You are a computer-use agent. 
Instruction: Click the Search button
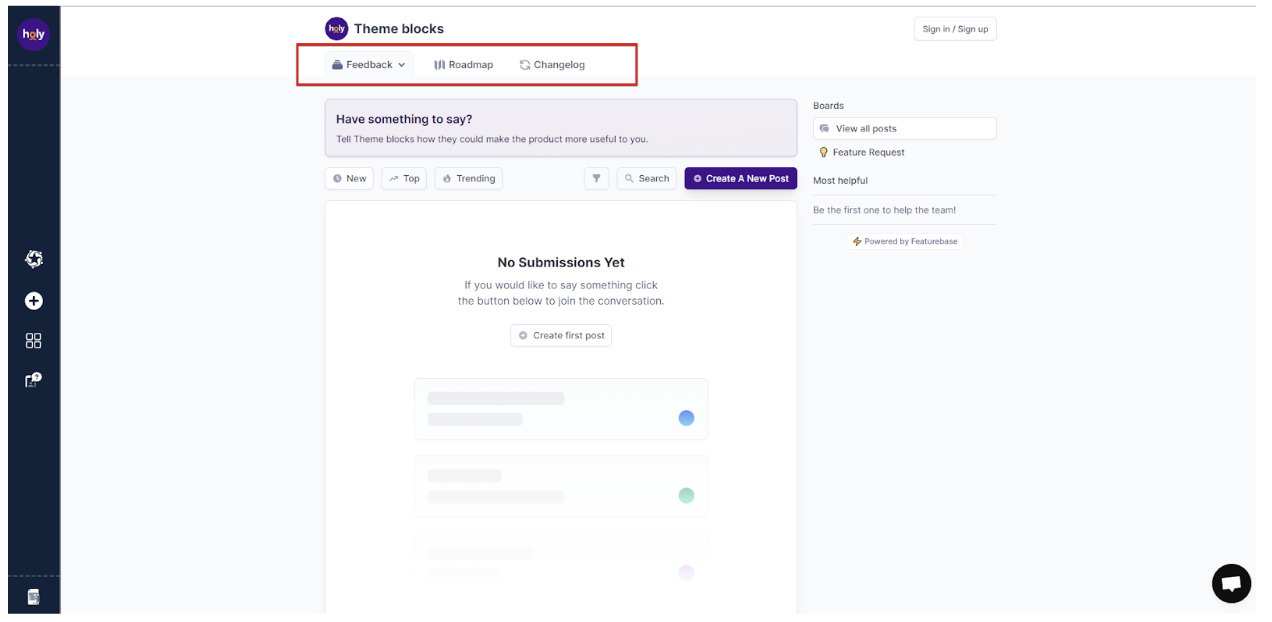click(x=647, y=178)
